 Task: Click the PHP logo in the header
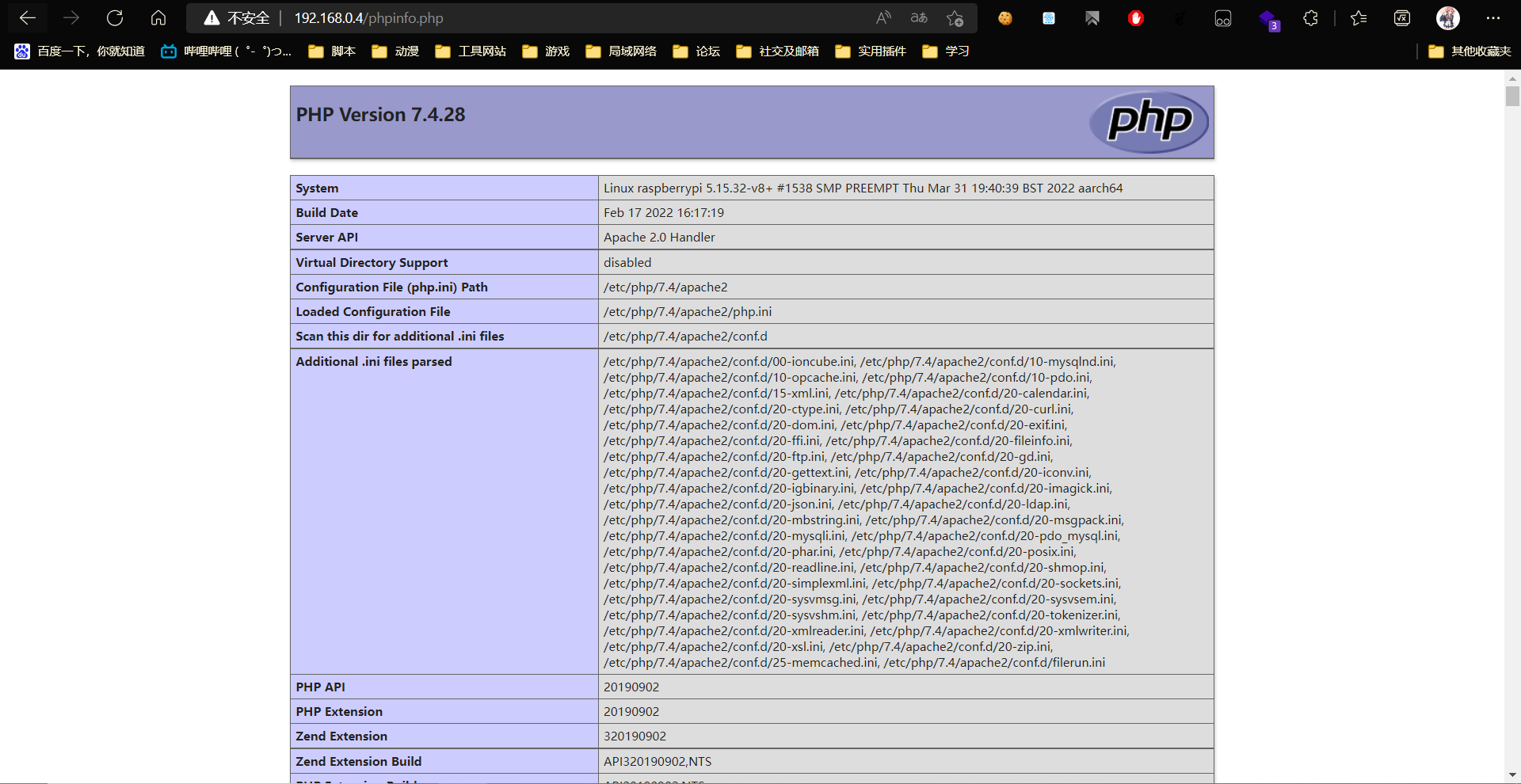pyautogui.click(x=1149, y=122)
